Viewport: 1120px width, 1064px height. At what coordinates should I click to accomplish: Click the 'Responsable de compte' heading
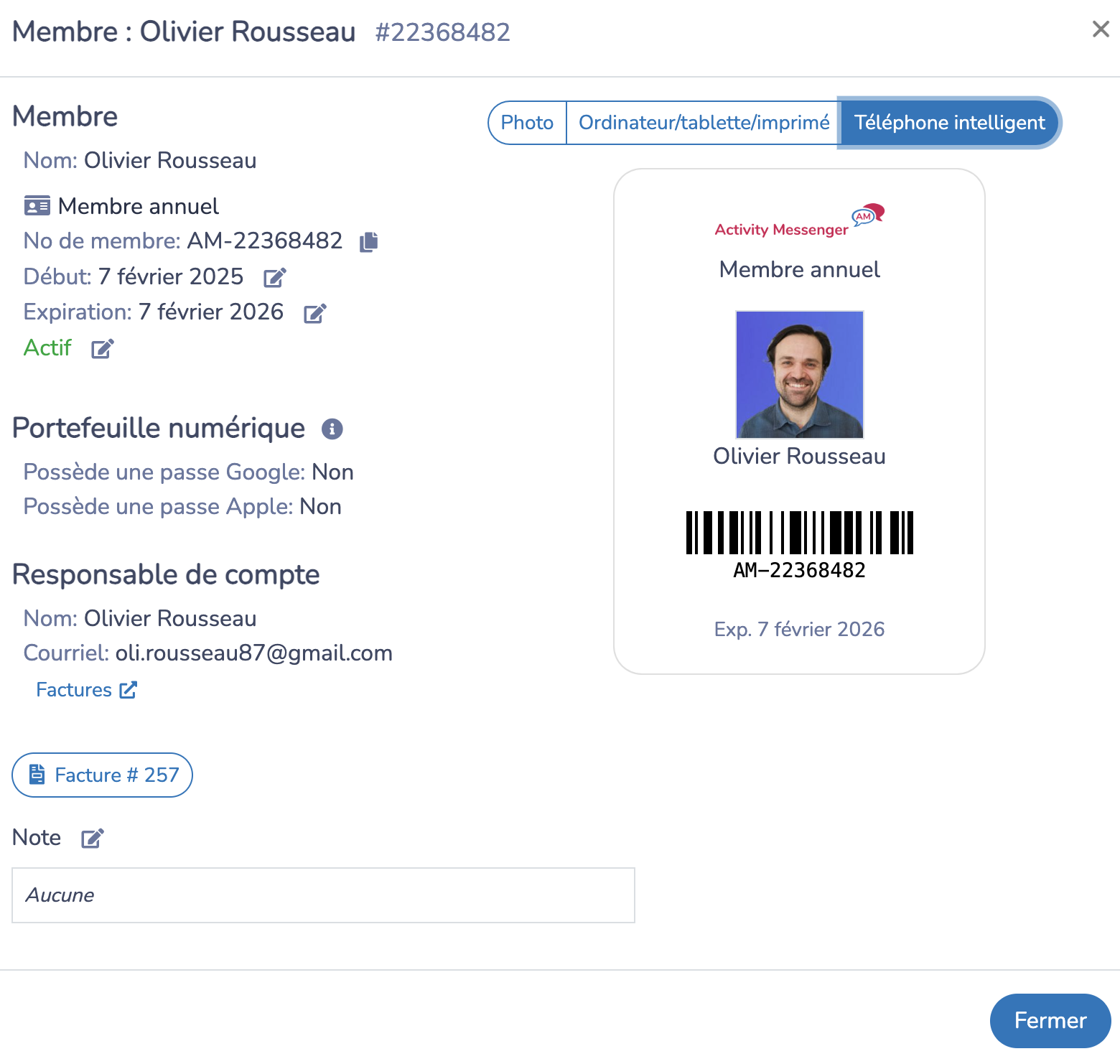(166, 574)
